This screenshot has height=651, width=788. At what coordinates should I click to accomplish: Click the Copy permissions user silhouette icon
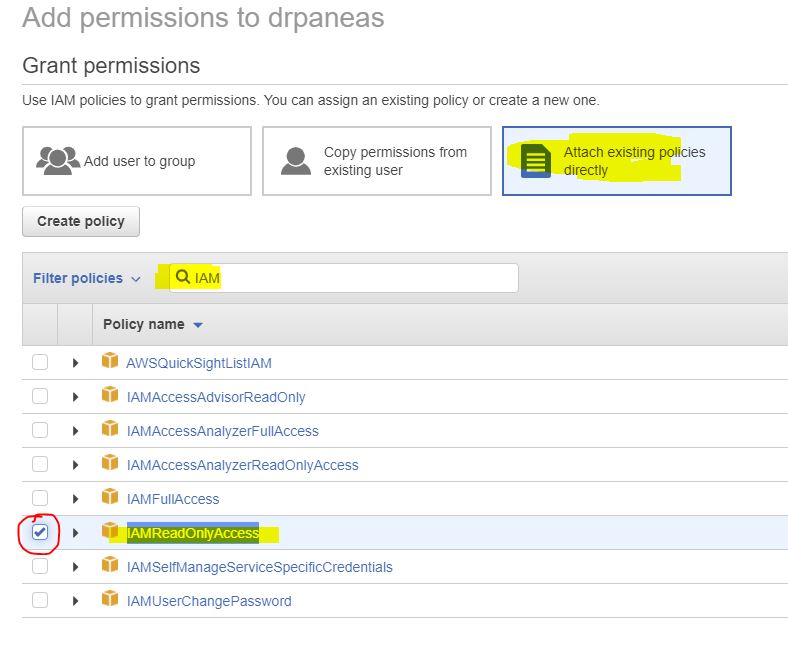(296, 160)
